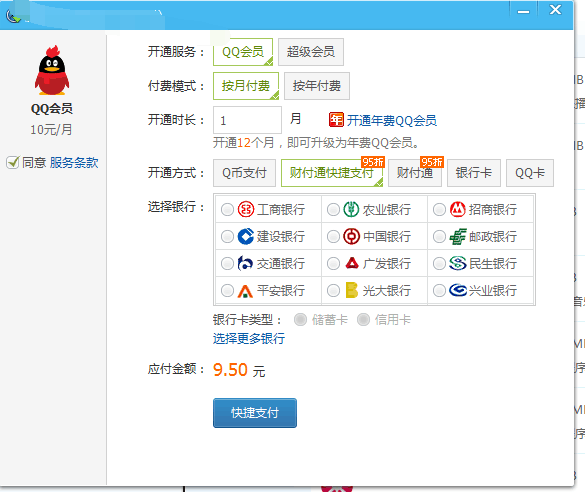The height and width of the screenshot is (492, 585).
Task: Select the 广发银行 radio button
Action: (333, 263)
